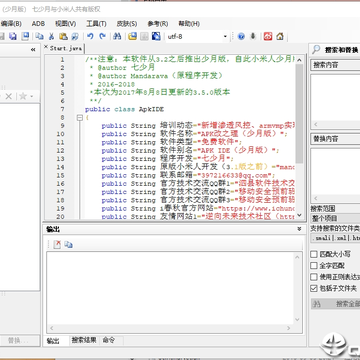This screenshot has width=360, height=360.
Task: Switch to the 命令 tab
Action: tap(109, 340)
